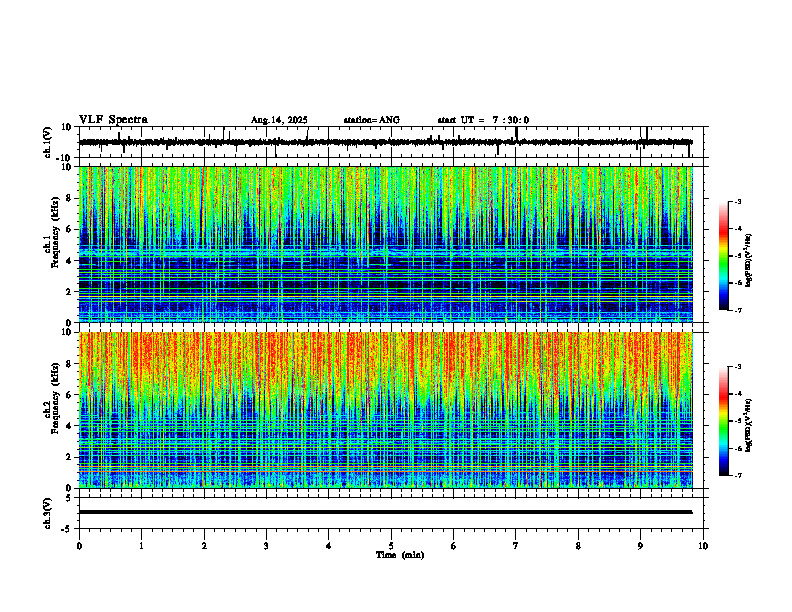The image size is (792, 612).
Task: Click the "4" kHz tick of ch.1 spectrogram
Action: [70, 261]
